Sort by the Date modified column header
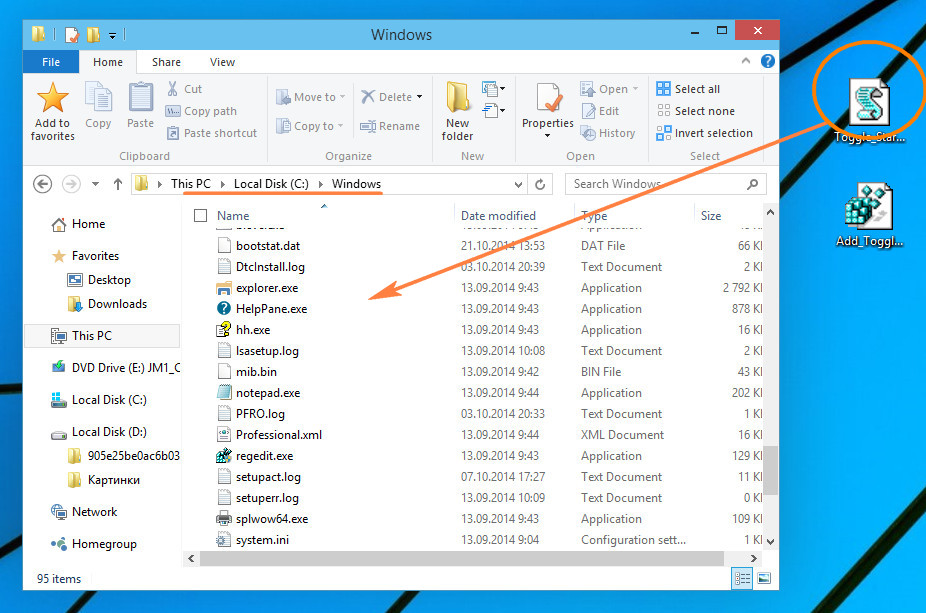The width and height of the screenshot is (926, 613). click(498, 216)
